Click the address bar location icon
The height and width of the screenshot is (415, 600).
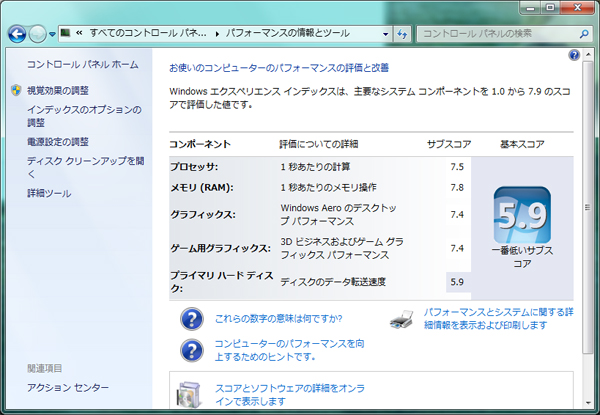66,33
